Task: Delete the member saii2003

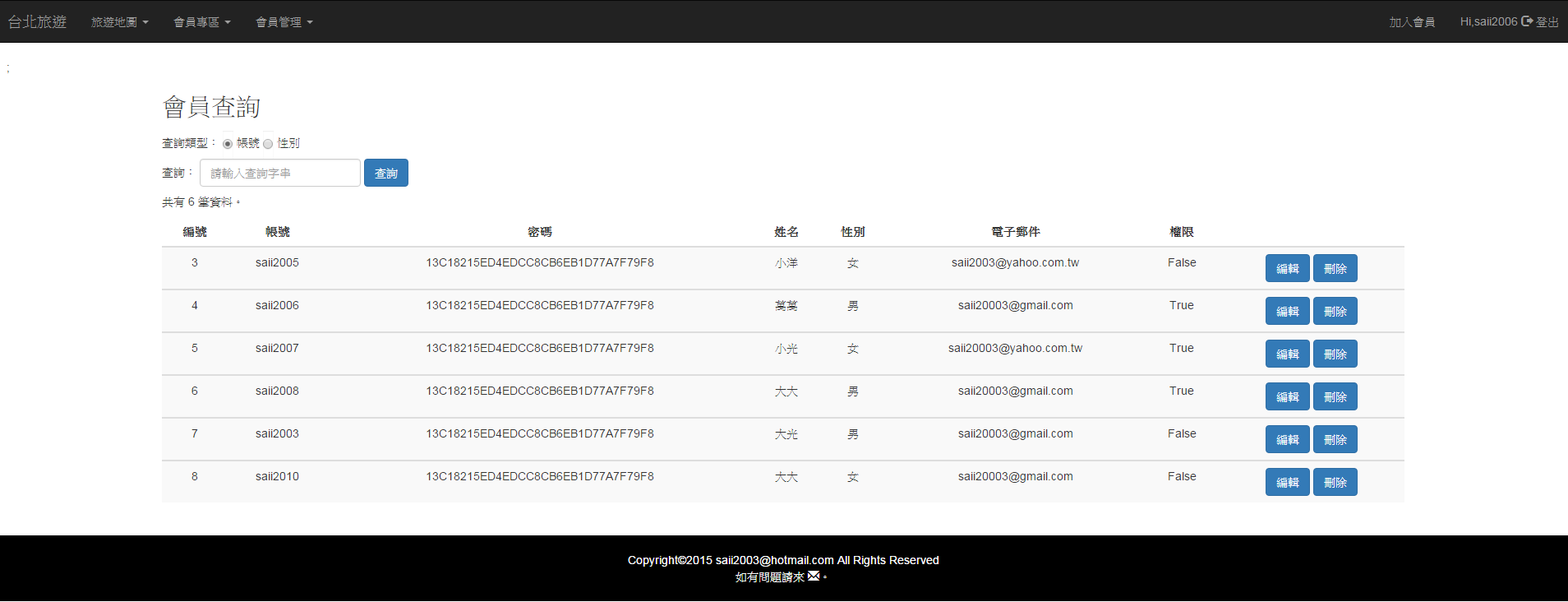Action: [1335, 439]
